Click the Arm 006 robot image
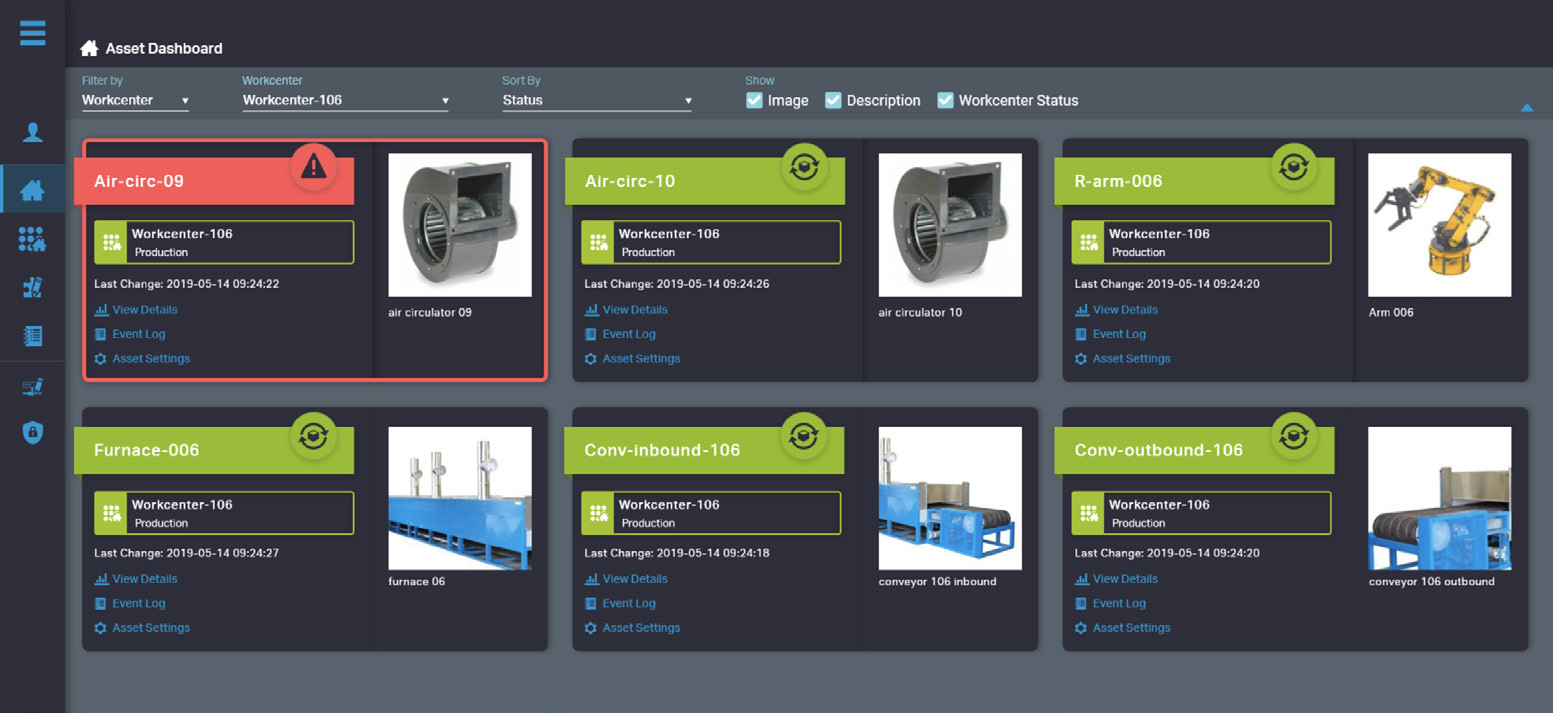 click(1439, 225)
